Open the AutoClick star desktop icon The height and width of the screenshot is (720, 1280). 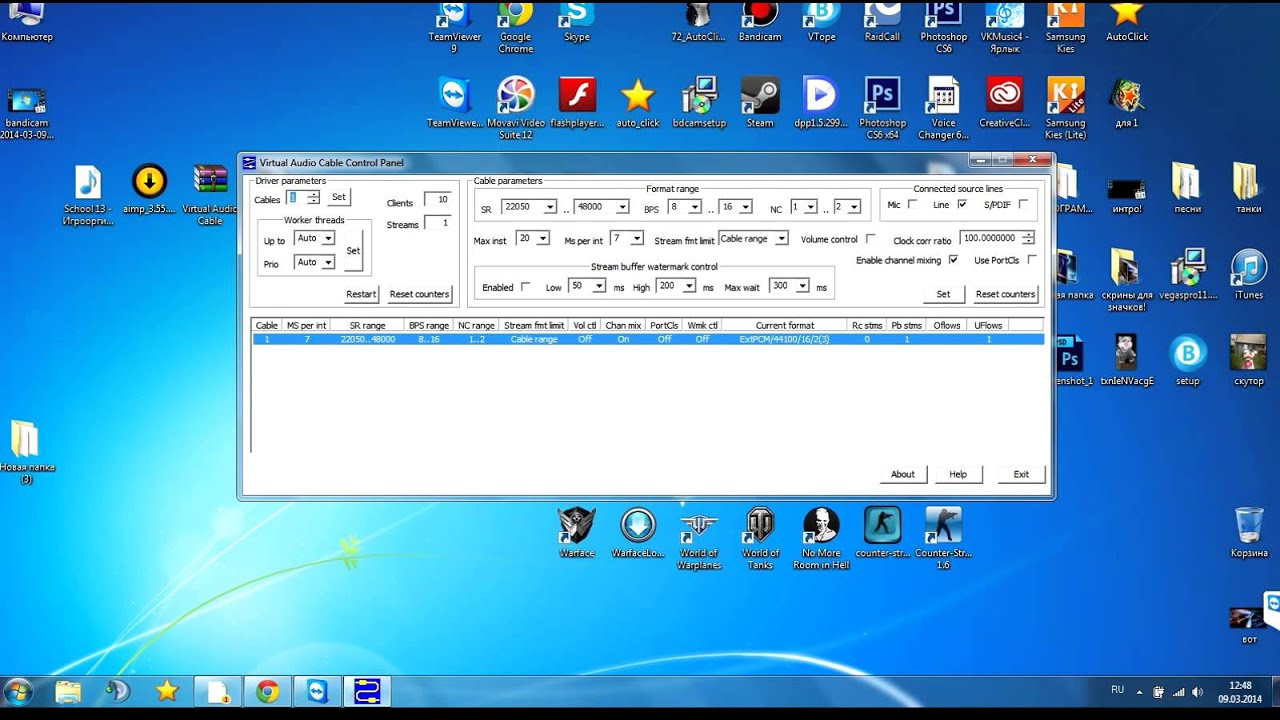point(1127,20)
